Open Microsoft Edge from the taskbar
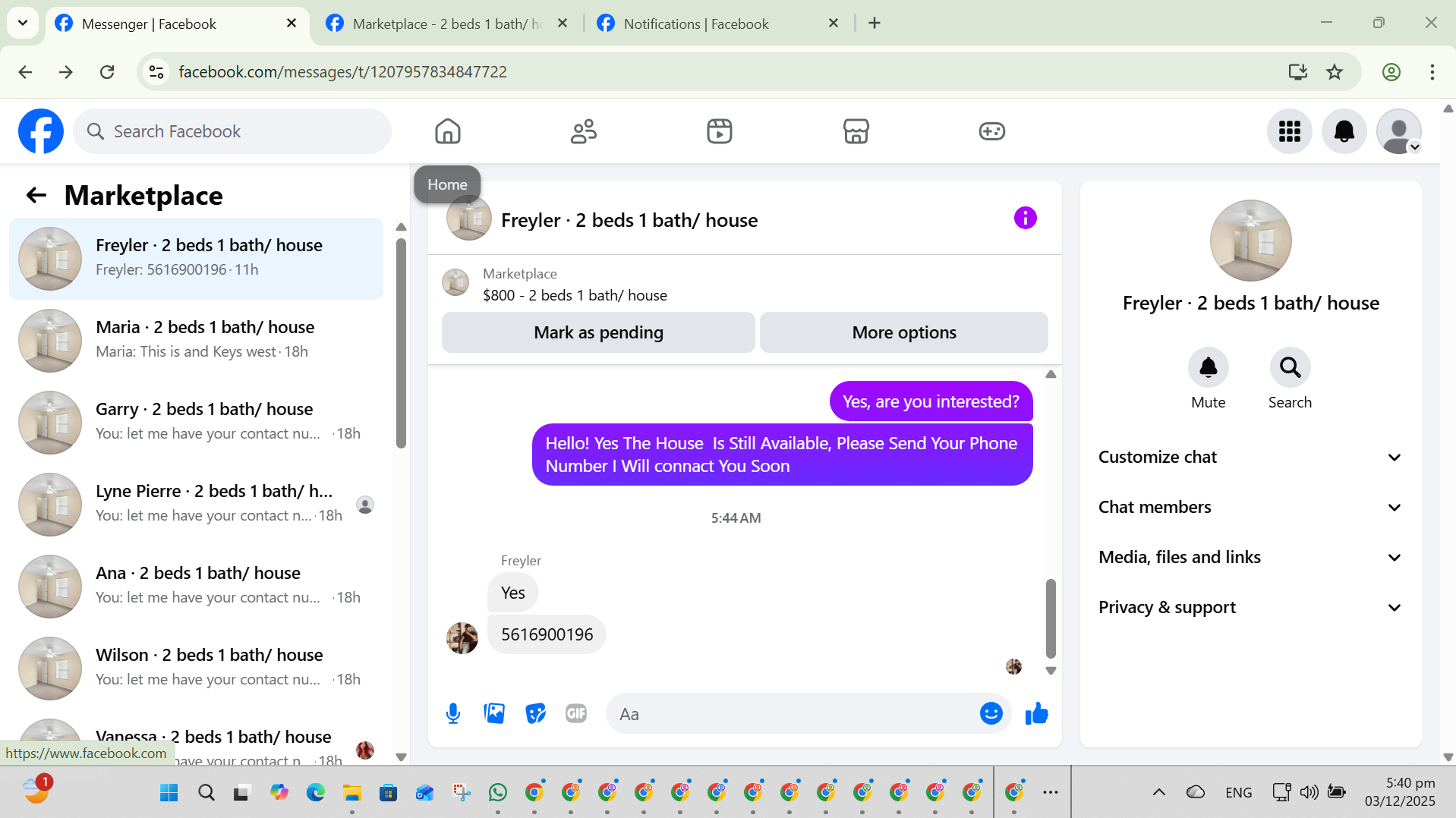 [315, 792]
